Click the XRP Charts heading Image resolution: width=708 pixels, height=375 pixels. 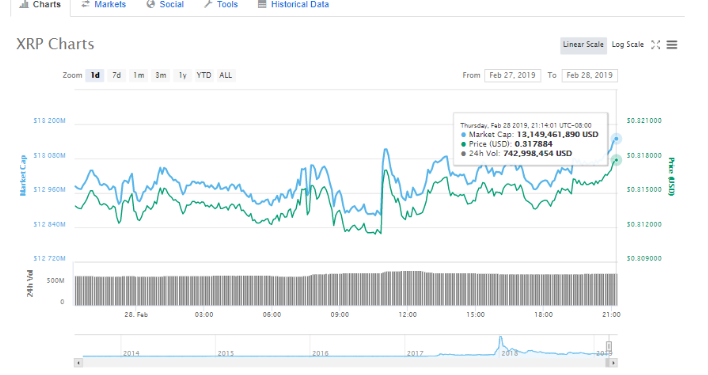(x=55, y=44)
